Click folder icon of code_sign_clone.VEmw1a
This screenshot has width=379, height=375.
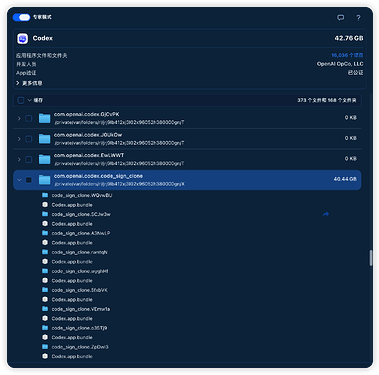click(45, 309)
